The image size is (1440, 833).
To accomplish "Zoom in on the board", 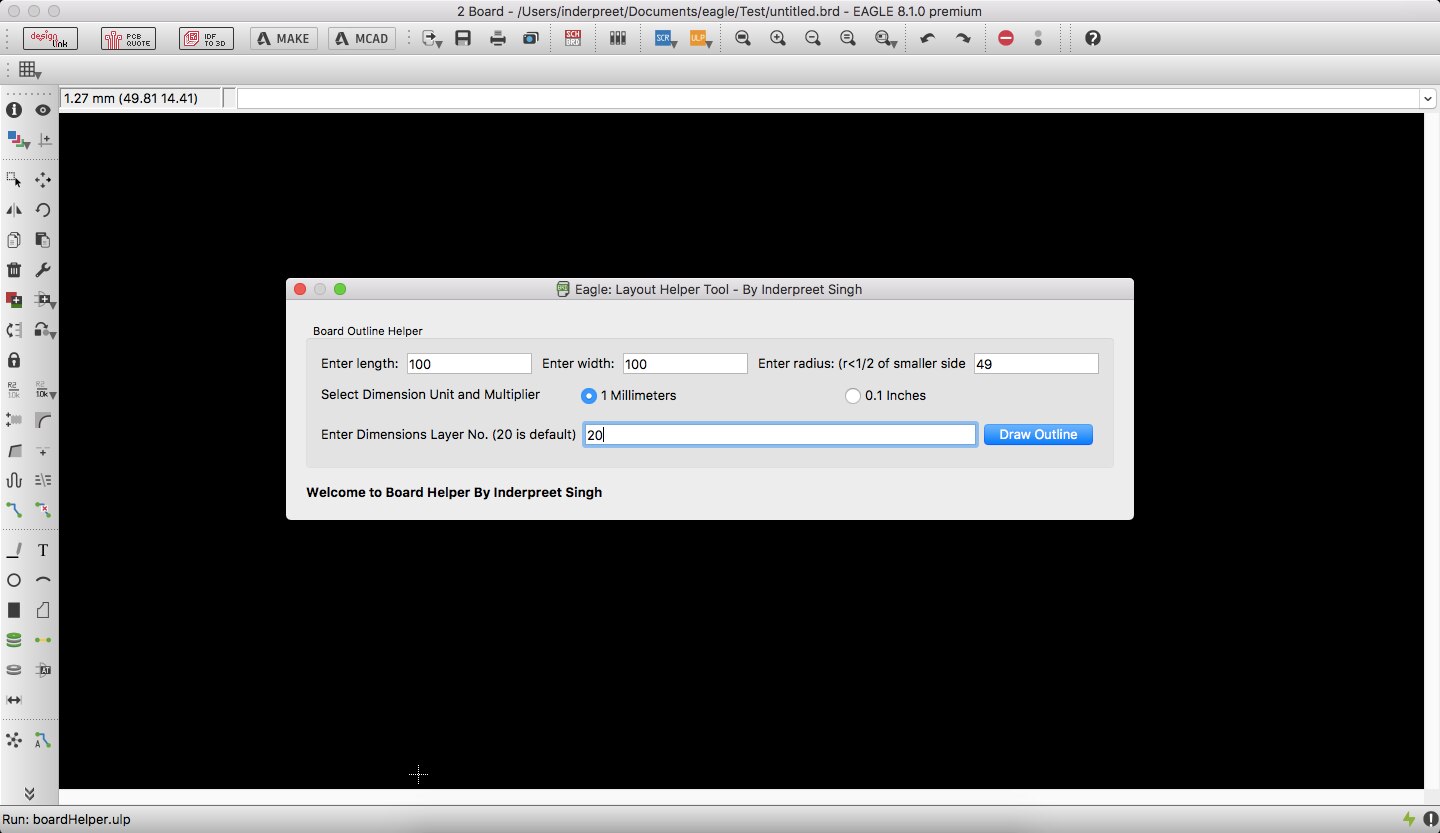I will [778, 38].
